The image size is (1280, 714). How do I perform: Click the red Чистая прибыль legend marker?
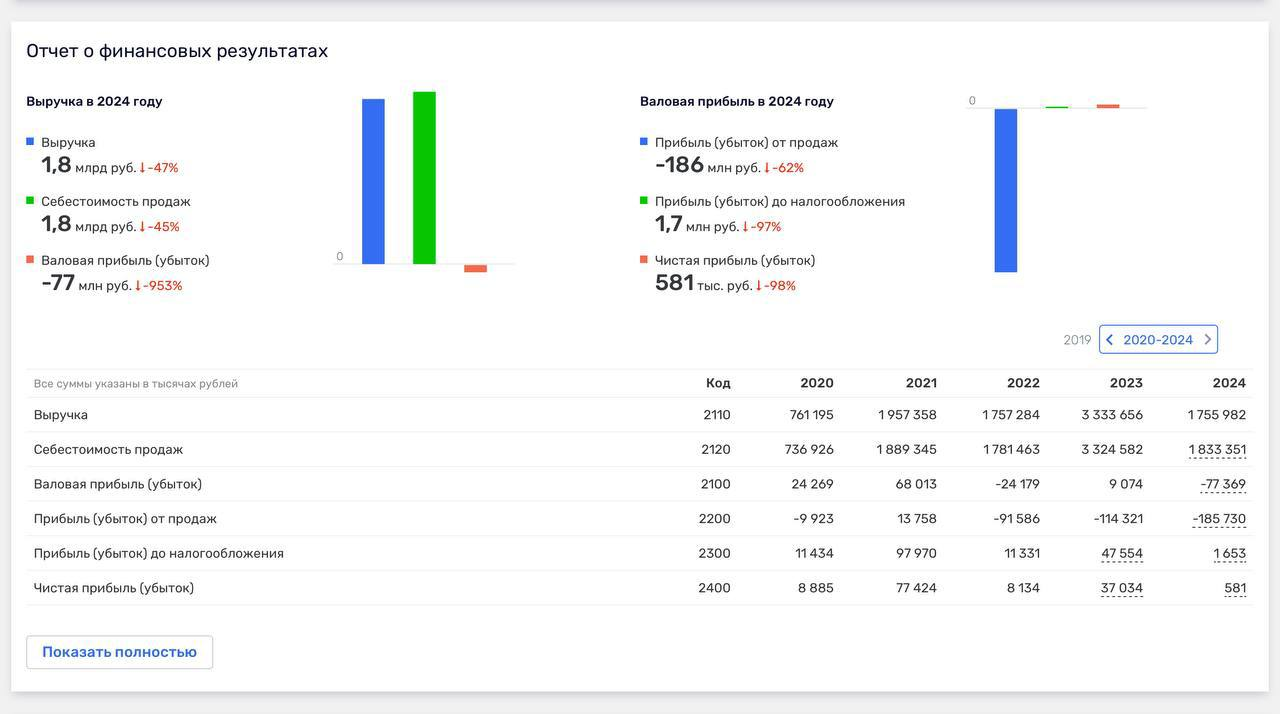tap(644, 260)
